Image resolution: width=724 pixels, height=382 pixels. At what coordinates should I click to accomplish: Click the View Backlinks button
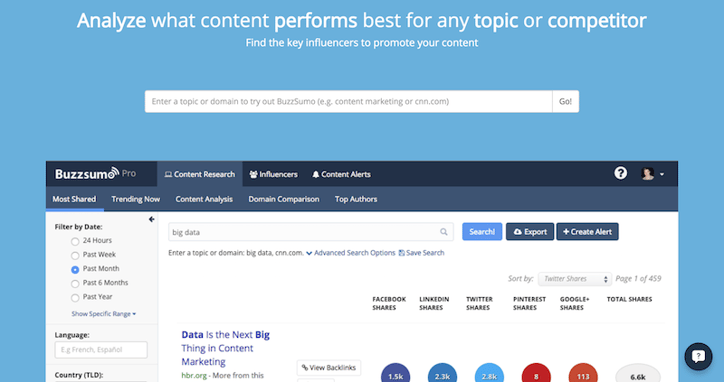pyautogui.click(x=329, y=368)
